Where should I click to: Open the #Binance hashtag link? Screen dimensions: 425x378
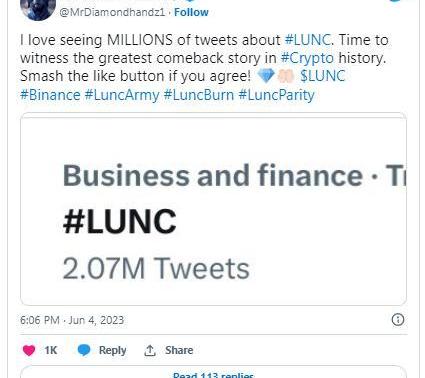(x=50, y=95)
